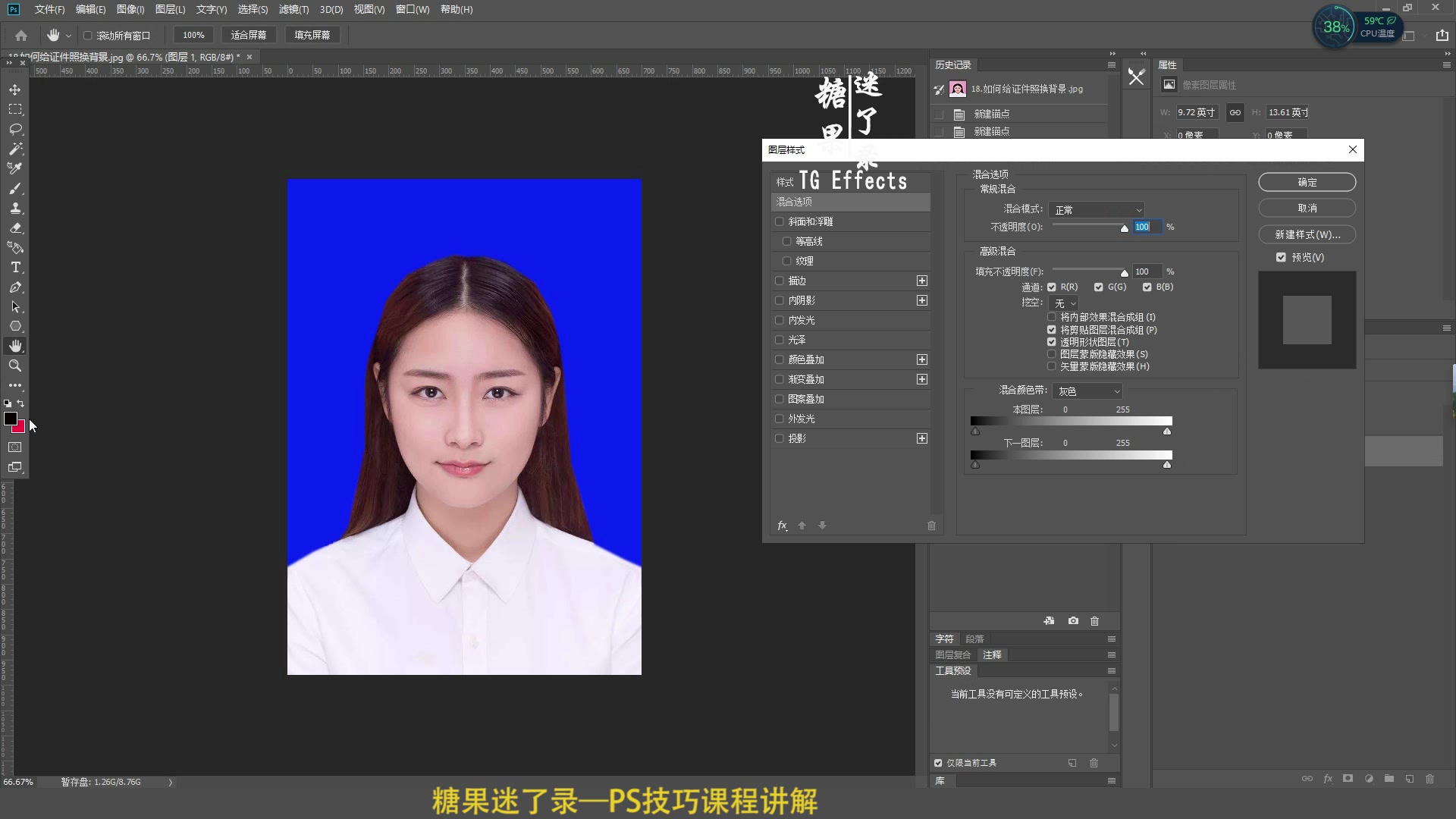Click the plus button beside 投影
This screenshot has width=1456, height=819.
[922, 438]
